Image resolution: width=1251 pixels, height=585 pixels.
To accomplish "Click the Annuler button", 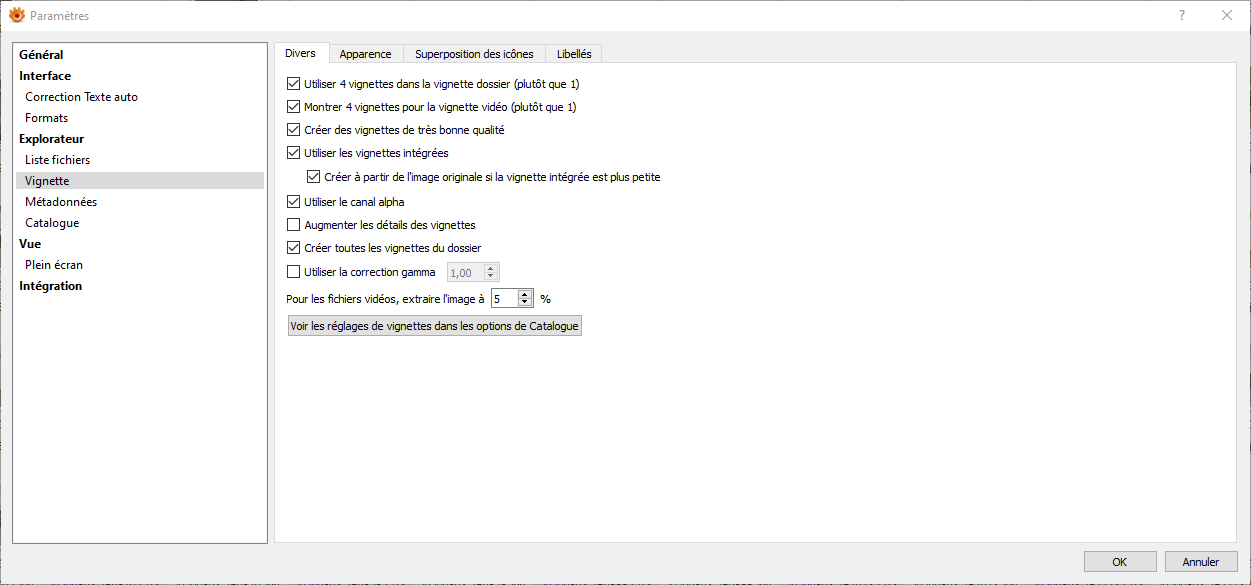I will (x=1201, y=562).
